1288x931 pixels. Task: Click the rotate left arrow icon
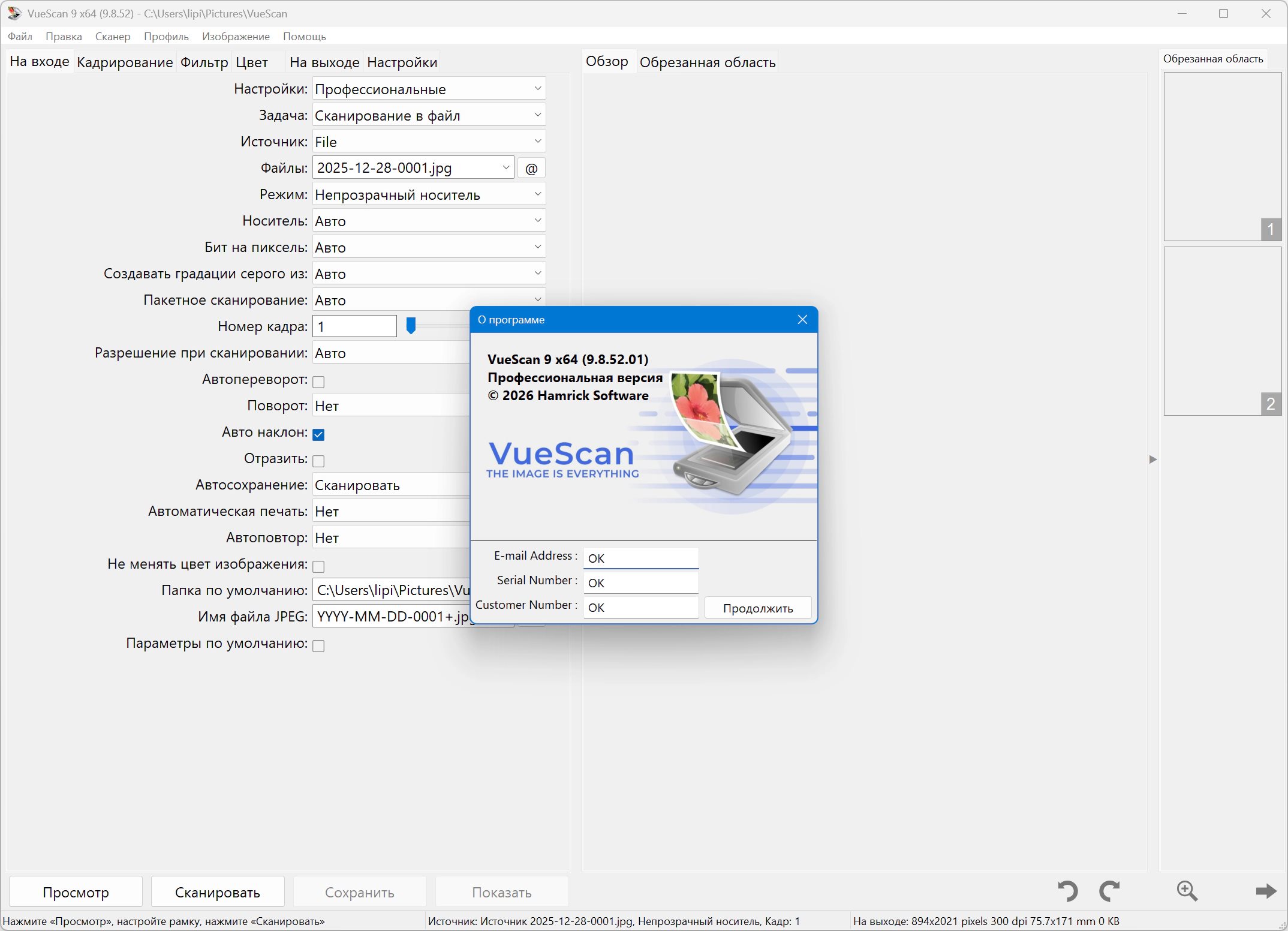pyautogui.click(x=1067, y=891)
